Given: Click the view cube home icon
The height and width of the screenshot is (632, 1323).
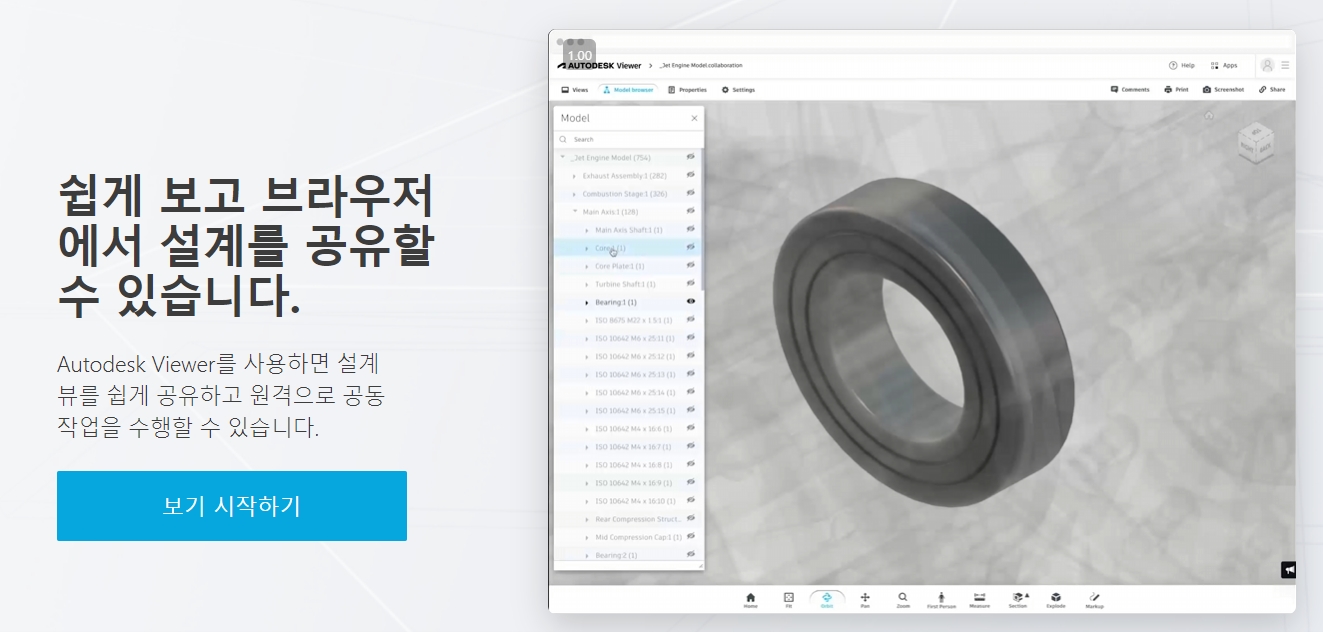Looking at the screenshot, I should pyautogui.click(x=1209, y=116).
